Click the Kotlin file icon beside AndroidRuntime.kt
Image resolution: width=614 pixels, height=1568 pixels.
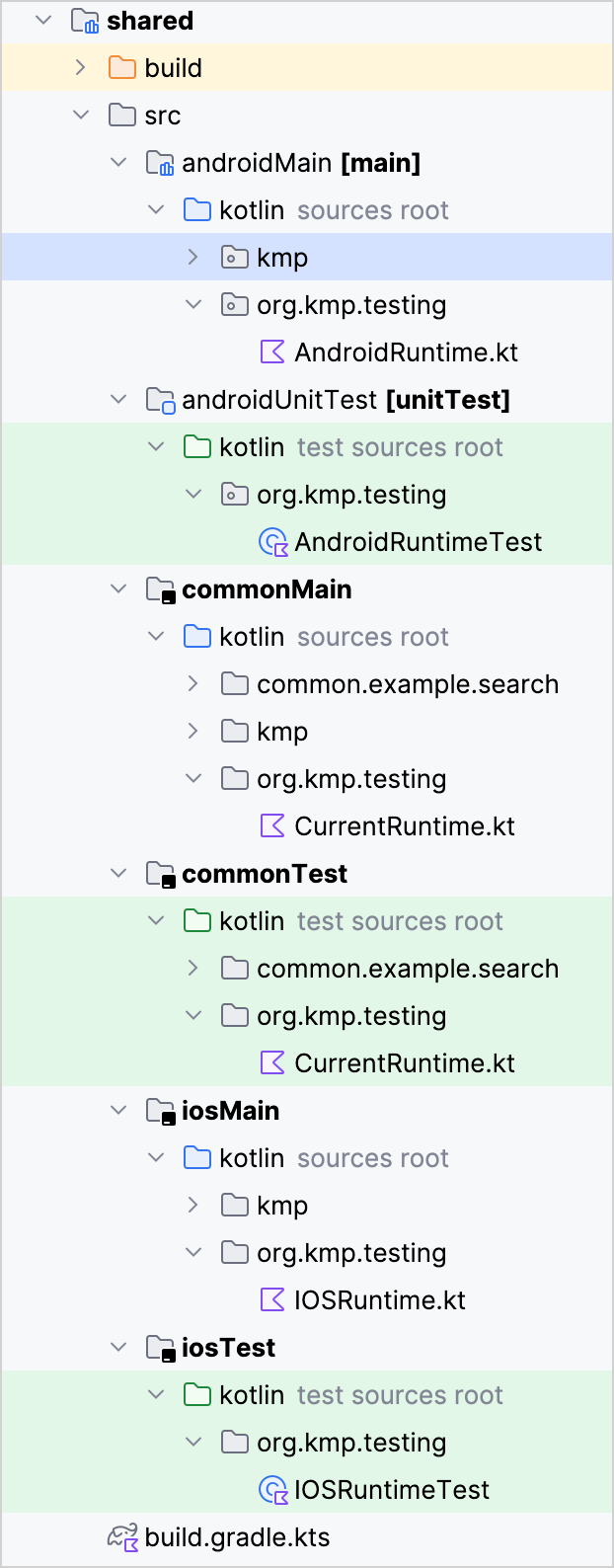point(271,353)
